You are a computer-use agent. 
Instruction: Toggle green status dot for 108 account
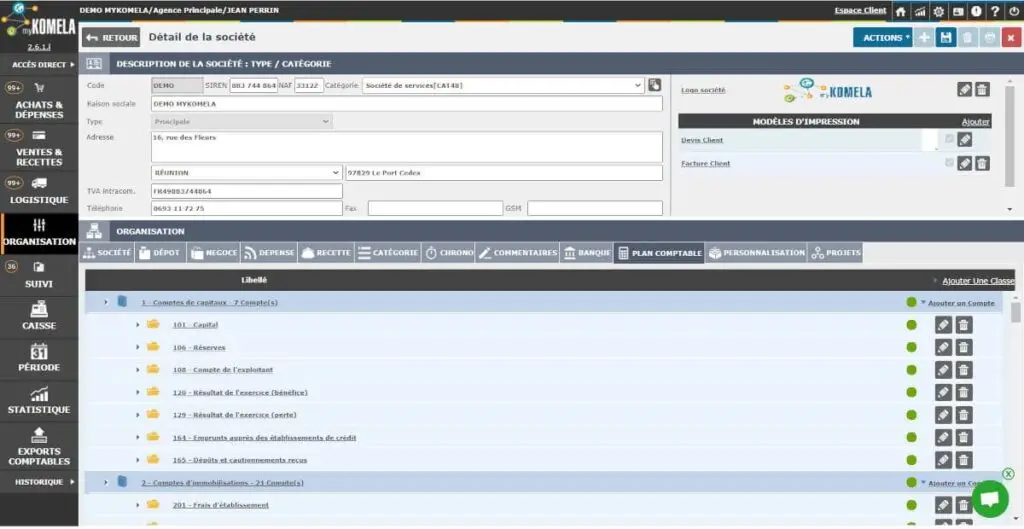912,370
